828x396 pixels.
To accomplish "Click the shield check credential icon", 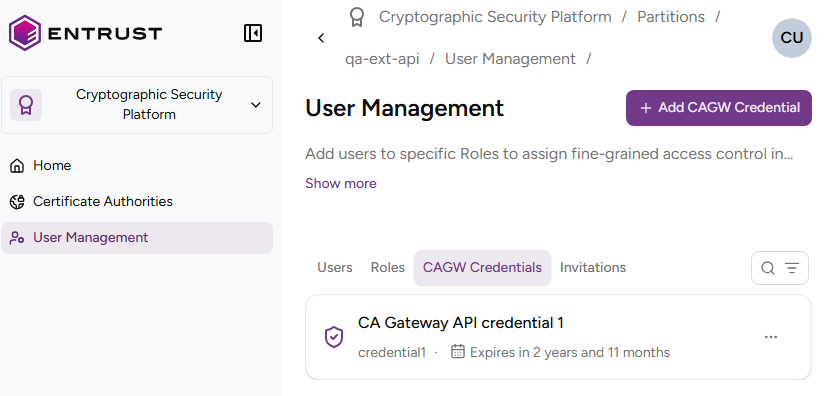I will click(x=334, y=337).
